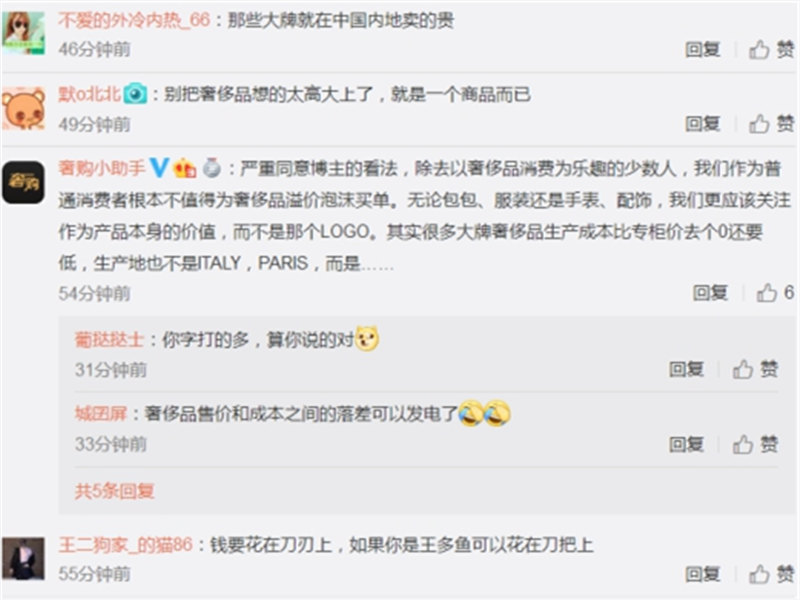Open the profile of username 王二狗家_的猫86
Screen dimensions: 800x600
(126, 545)
